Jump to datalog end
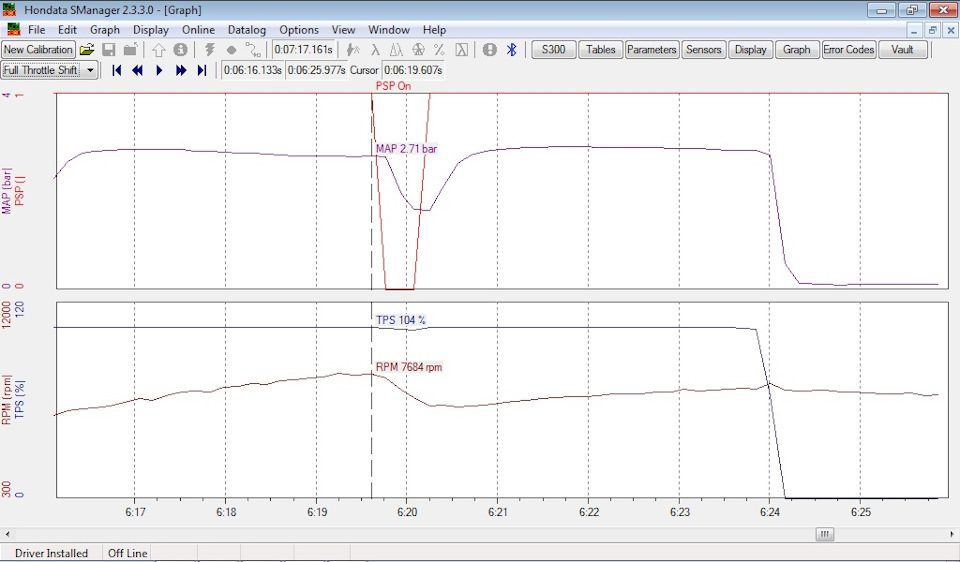960x562 pixels. (x=202, y=70)
